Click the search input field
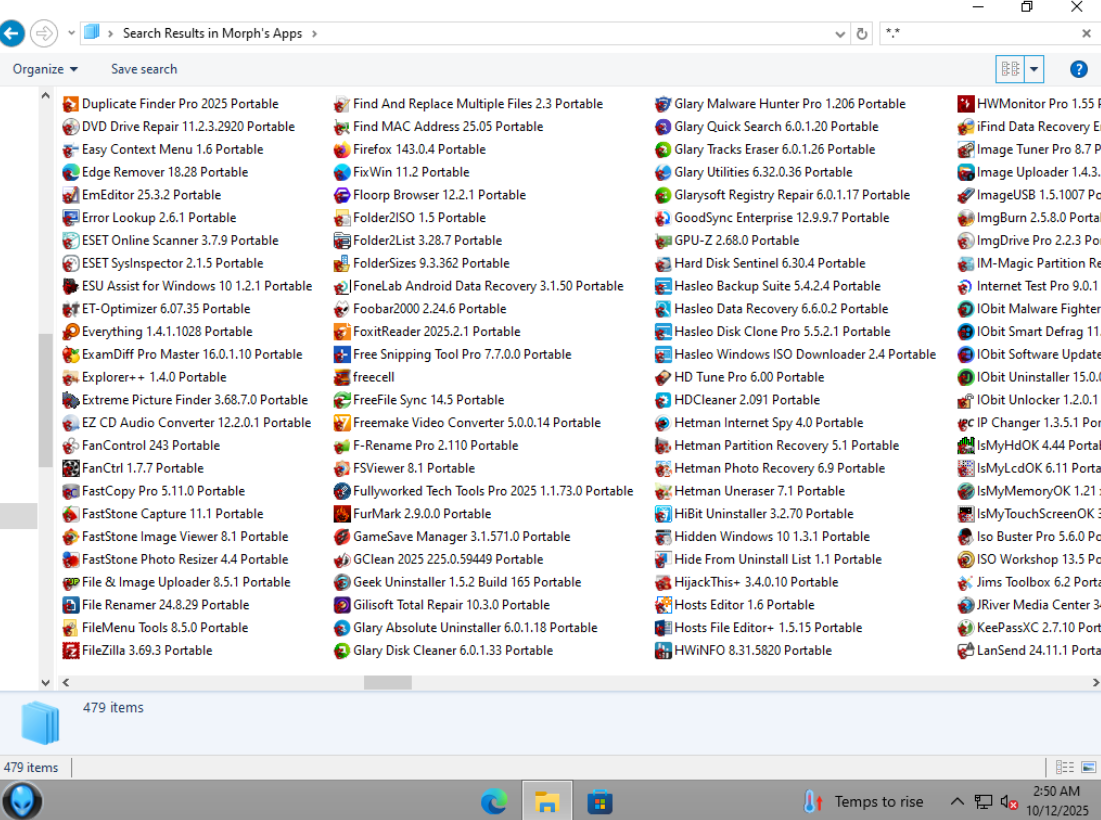Screen dimensions: 1101x820 click(980, 33)
